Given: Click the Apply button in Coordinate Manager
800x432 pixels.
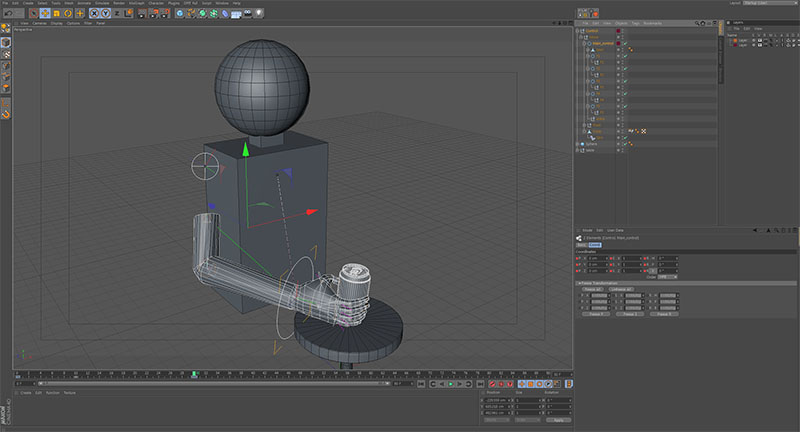Looking at the screenshot, I should [x=559, y=420].
